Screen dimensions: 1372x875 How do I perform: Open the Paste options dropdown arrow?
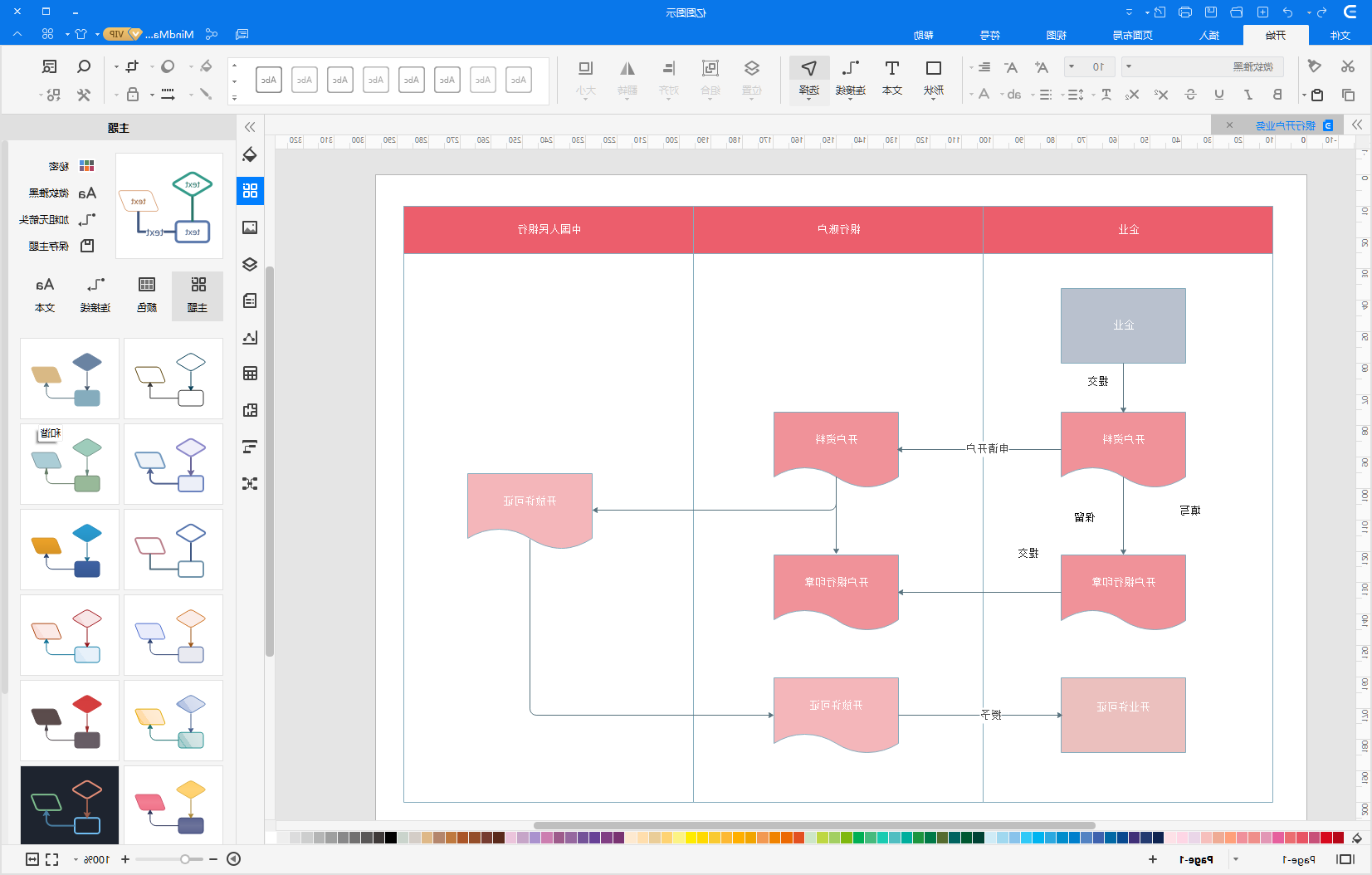point(1304,95)
